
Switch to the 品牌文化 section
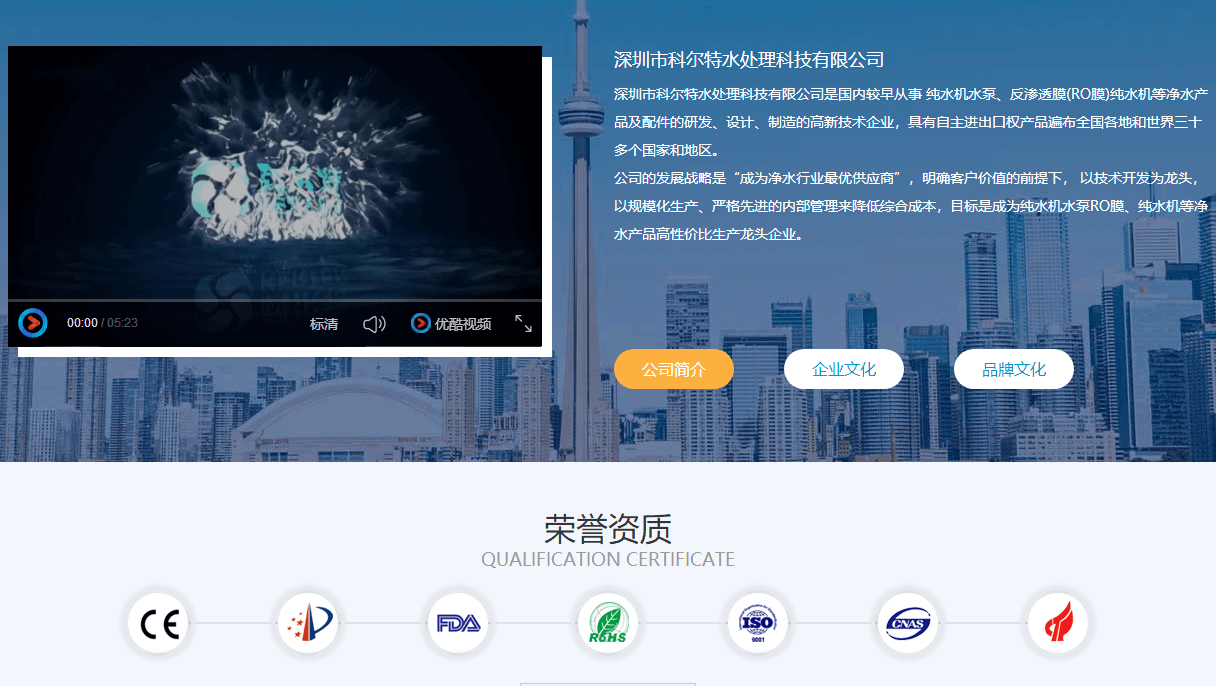1013,368
